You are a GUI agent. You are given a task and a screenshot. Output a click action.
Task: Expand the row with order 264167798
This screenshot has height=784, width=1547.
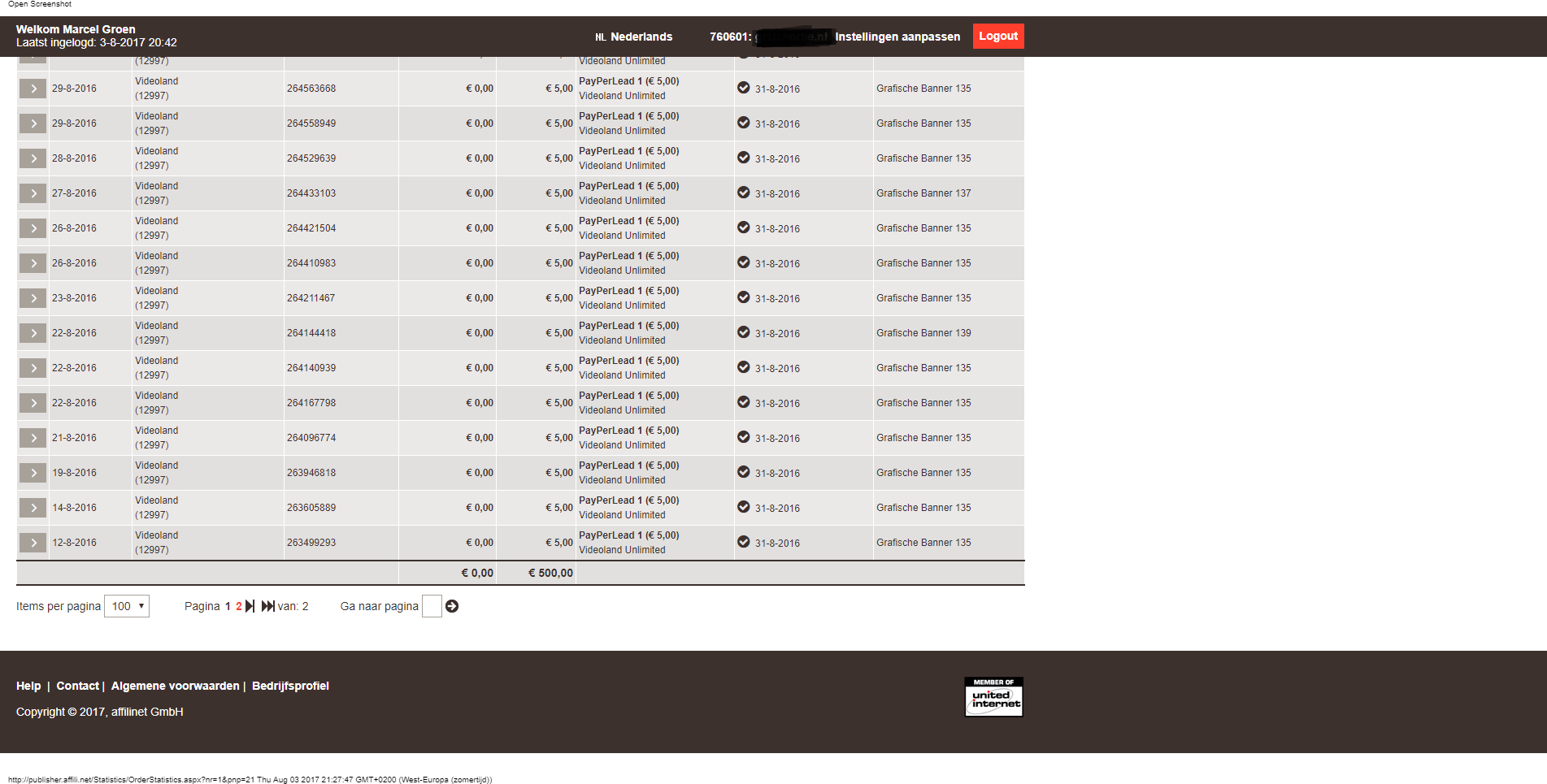point(33,403)
